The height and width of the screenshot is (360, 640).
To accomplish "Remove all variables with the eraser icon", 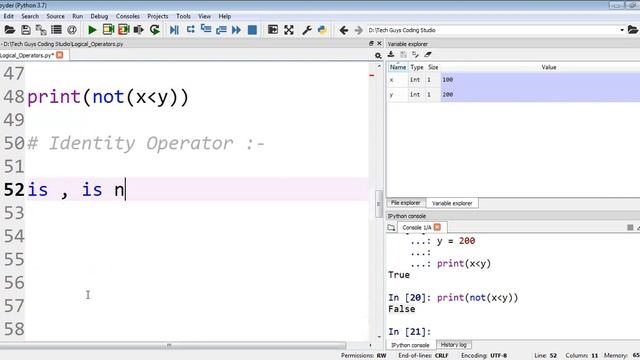I will 428,54.
